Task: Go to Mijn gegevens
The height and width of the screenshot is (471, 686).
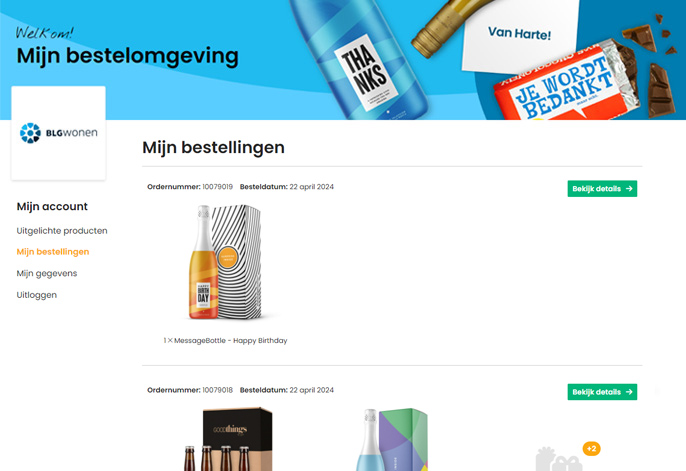Action: pos(47,273)
